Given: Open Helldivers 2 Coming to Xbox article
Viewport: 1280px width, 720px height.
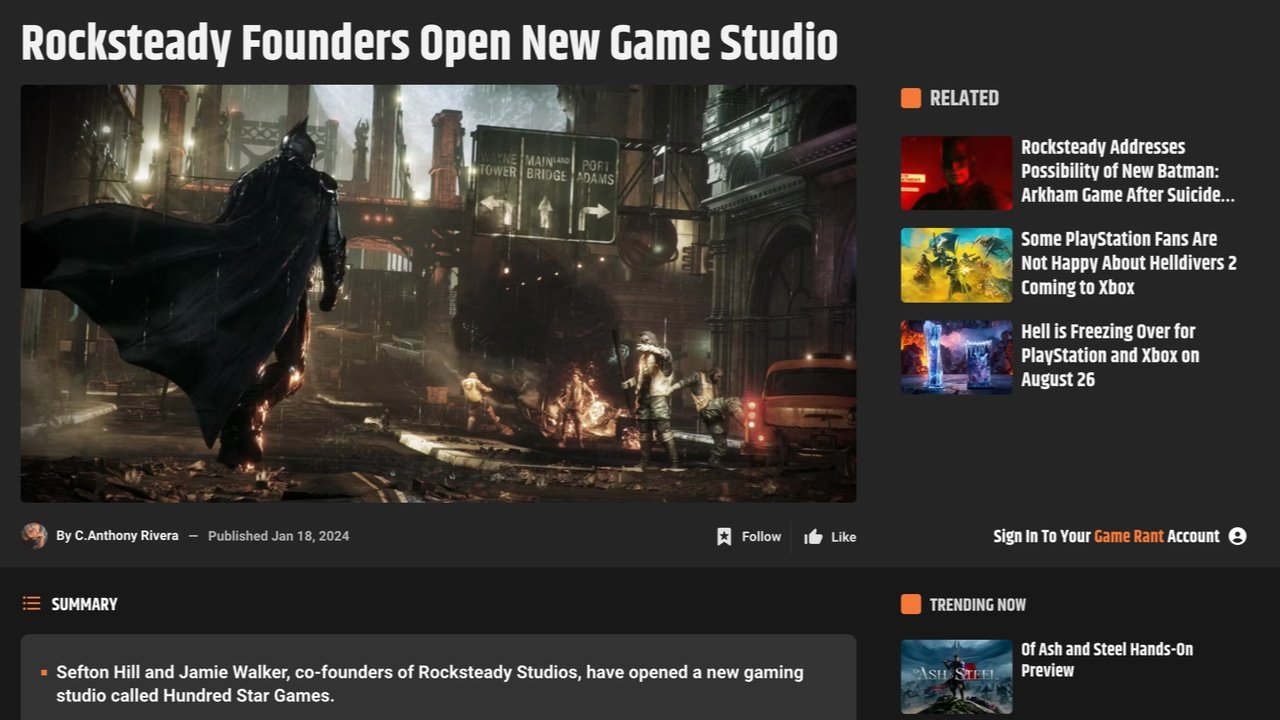Looking at the screenshot, I should (x=1128, y=263).
